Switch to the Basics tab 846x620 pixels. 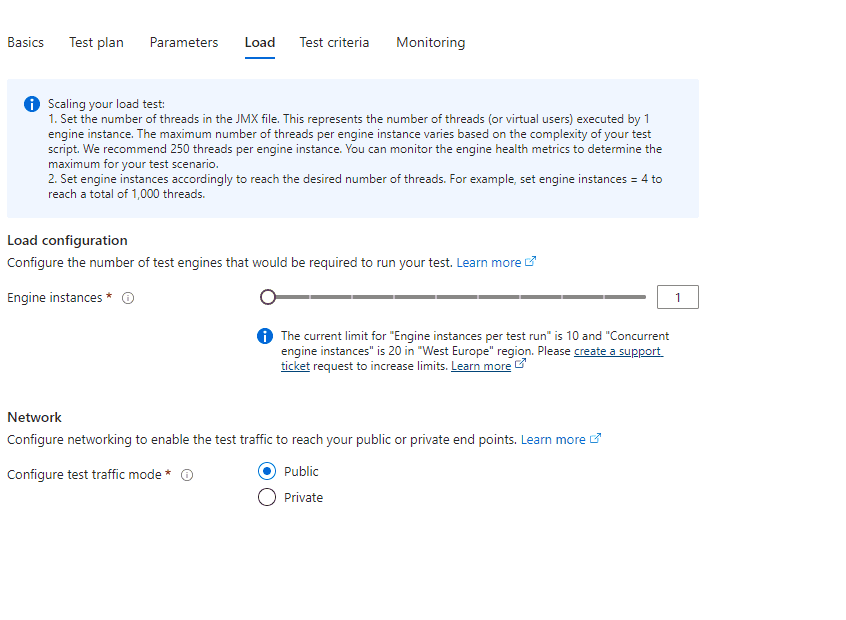pyautogui.click(x=25, y=42)
